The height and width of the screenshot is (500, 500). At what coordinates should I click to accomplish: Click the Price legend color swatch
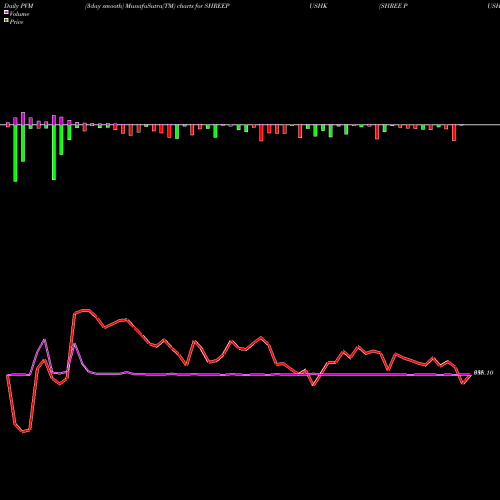(x=6, y=21)
